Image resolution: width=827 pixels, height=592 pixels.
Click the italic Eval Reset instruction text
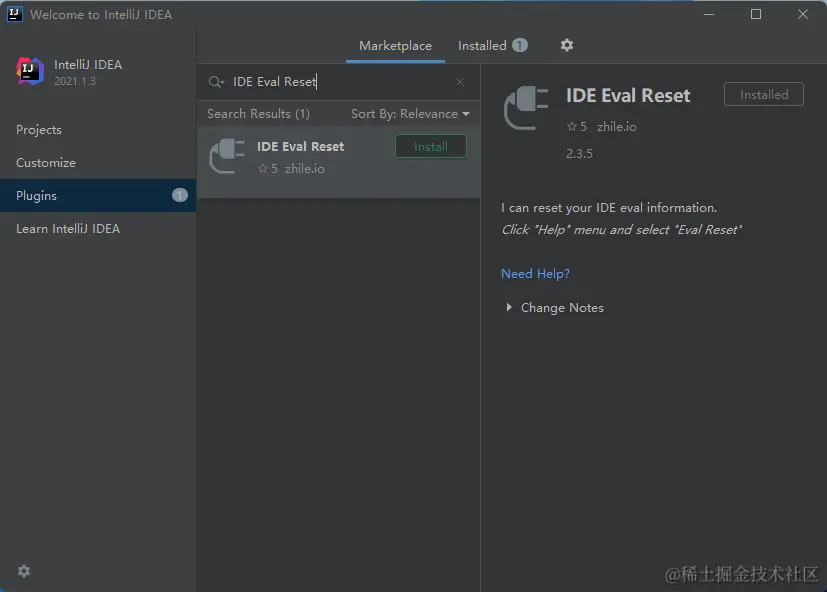click(622, 230)
